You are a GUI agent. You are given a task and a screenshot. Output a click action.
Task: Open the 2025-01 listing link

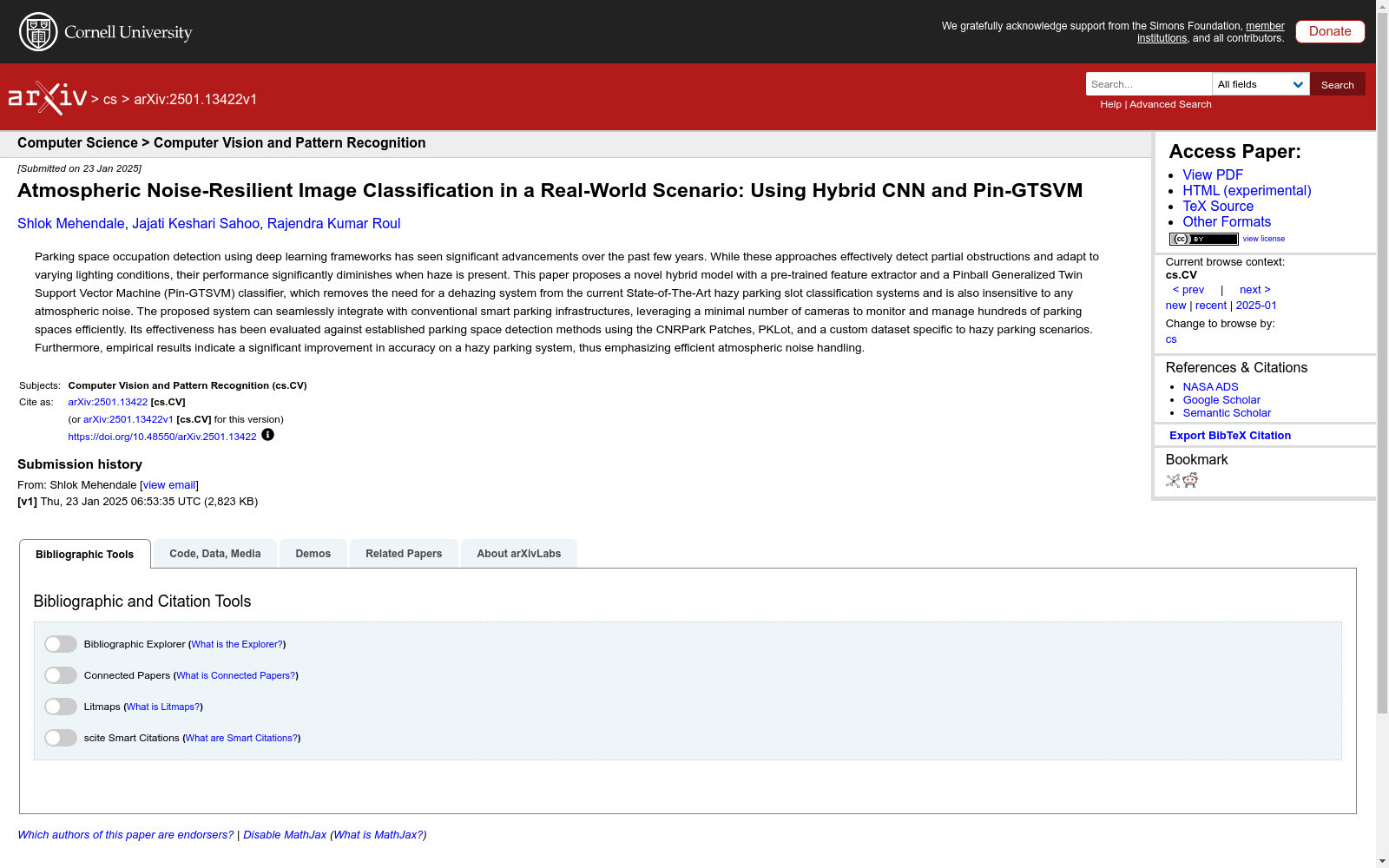pyautogui.click(x=1256, y=306)
